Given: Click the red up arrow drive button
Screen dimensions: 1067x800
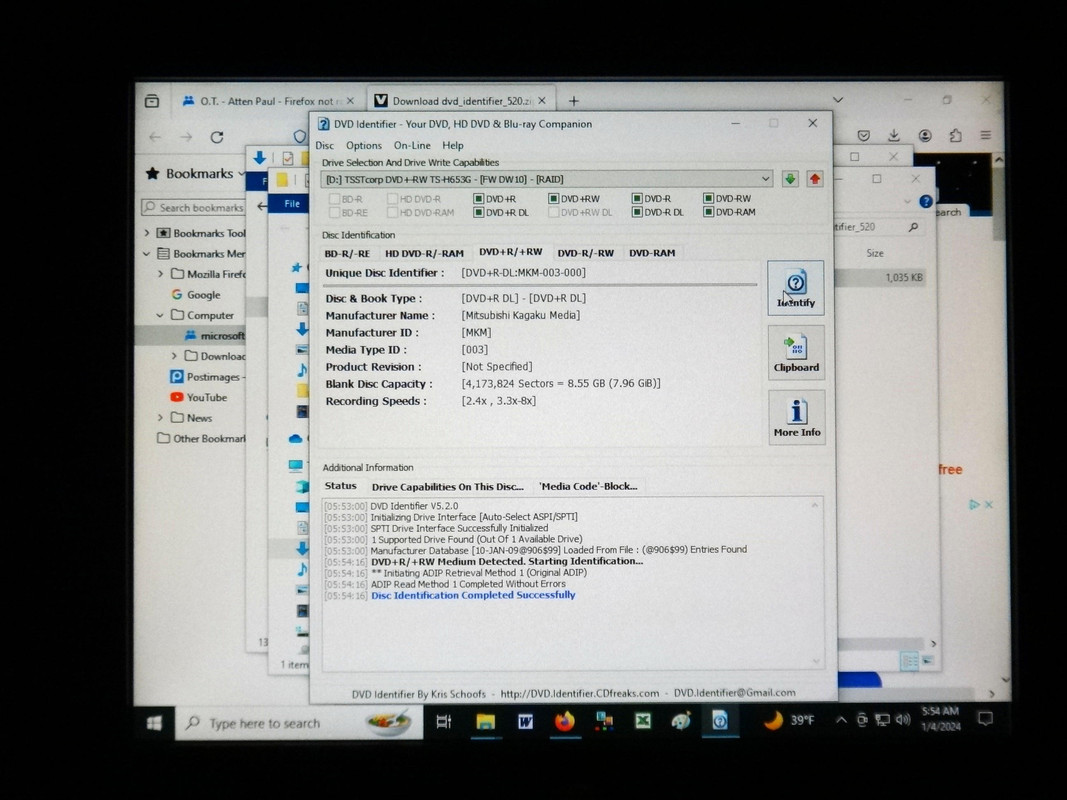Looking at the screenshot, I should click(x=815, y=179).
